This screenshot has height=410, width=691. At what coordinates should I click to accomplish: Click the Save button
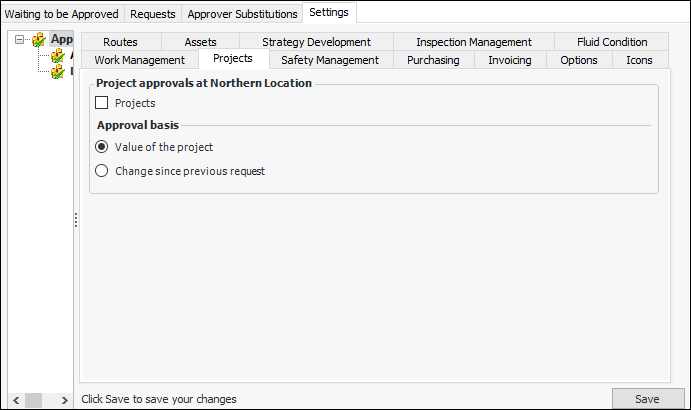647,399
